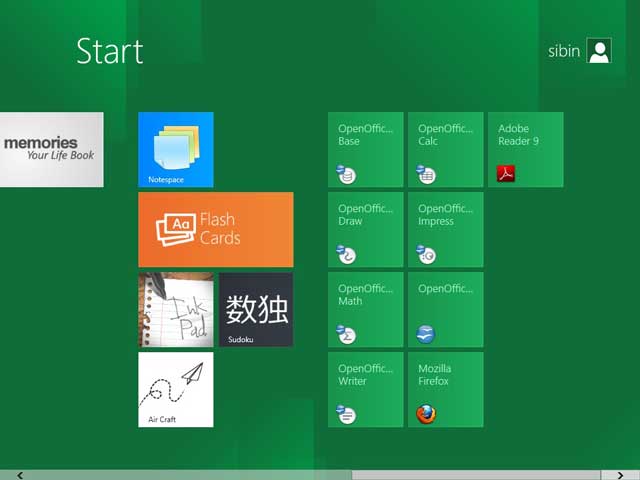Open the Notespace app tile

click(176, 149)
